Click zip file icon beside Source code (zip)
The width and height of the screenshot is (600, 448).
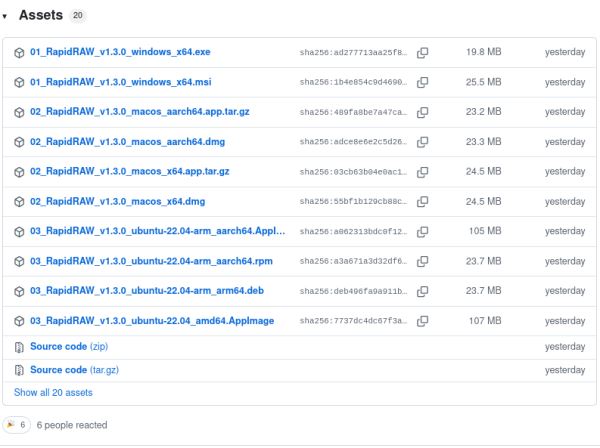[19, 347]
